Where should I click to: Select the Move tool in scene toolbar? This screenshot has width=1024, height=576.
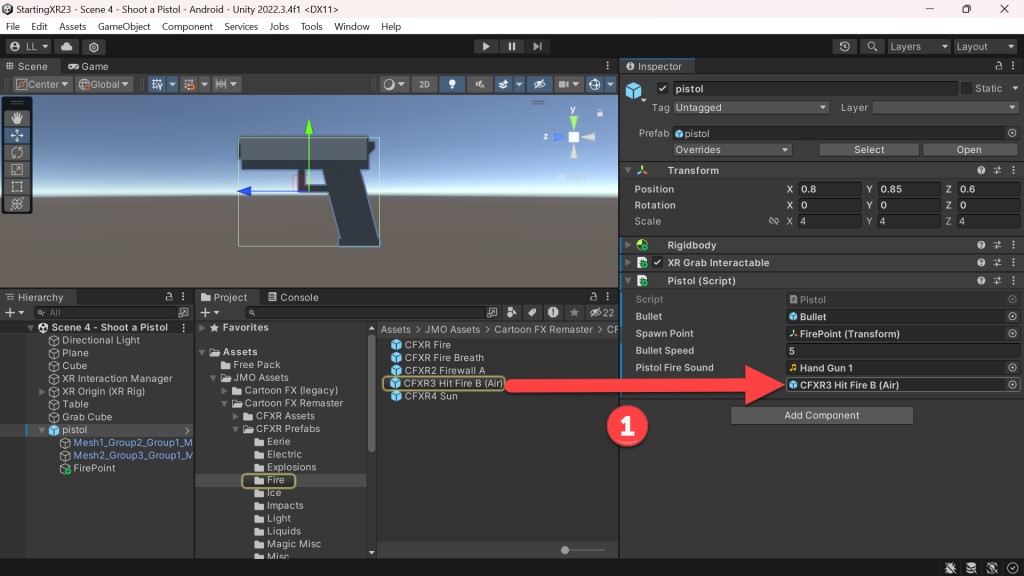click(x=17, y=135)
